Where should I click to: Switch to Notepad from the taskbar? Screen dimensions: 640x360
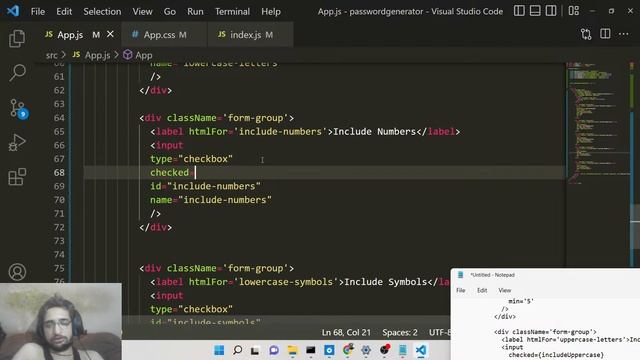click(x=403, y=350)
